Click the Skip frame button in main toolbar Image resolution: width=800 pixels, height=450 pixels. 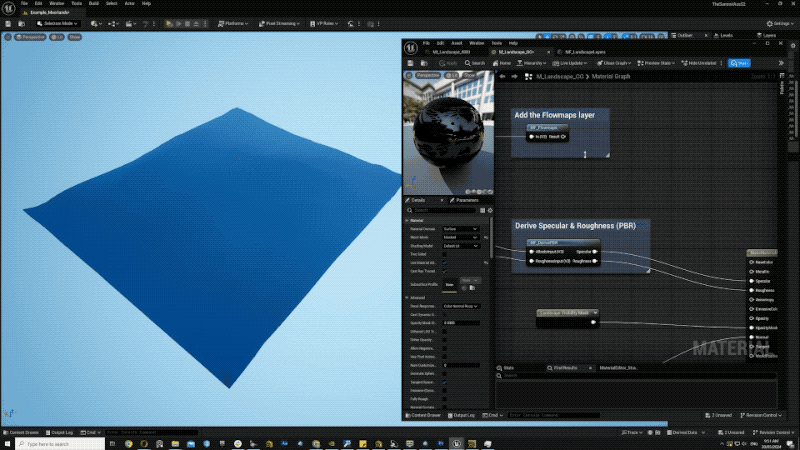coord(179,23)
